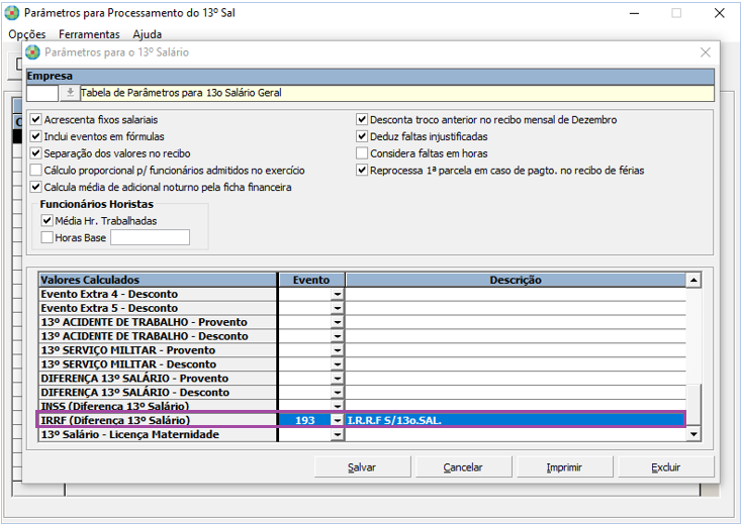Open dropdown for 13º ACIDENTE DE TRABALHO - Desconto
The image size is (744, 528).
(337, 336)
